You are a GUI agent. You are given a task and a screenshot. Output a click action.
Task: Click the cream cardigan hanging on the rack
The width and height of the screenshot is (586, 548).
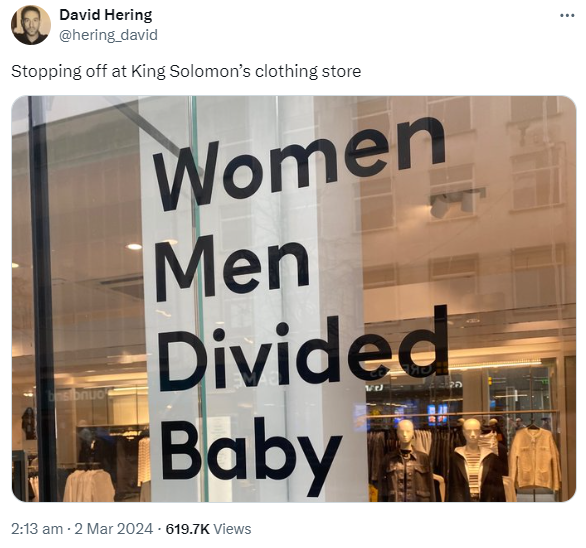pos(535,459)
